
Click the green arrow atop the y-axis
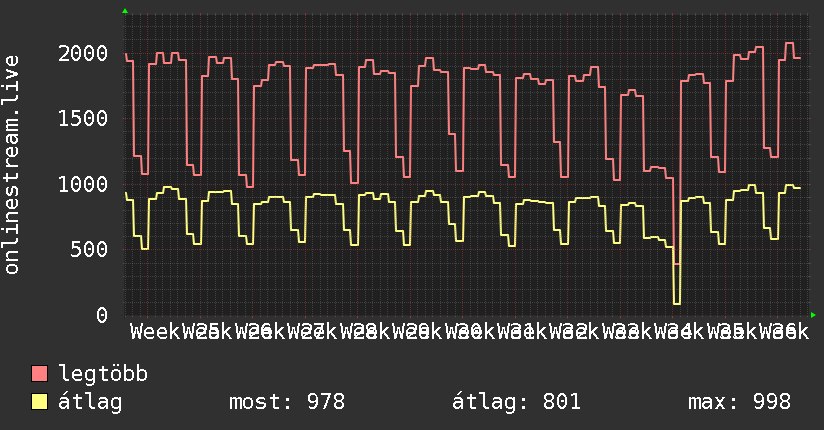pos(125,11)
